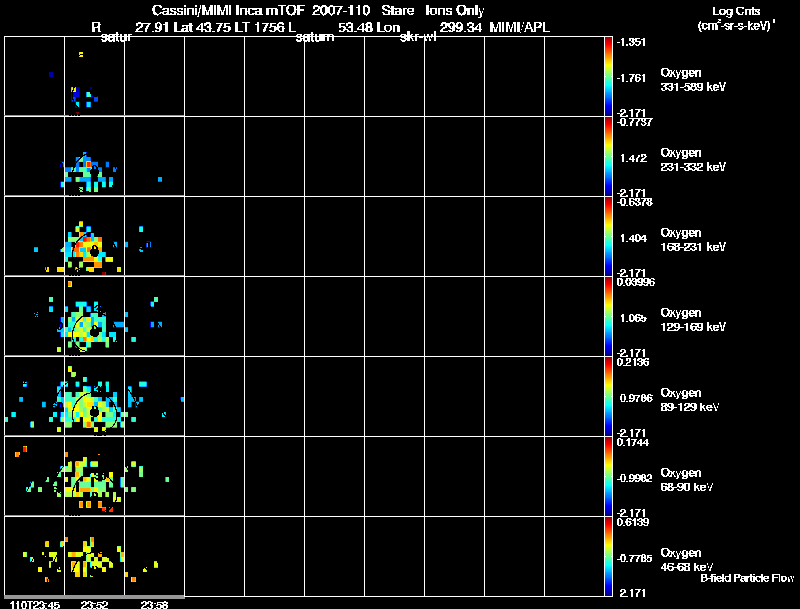Click the 23:58 time axis label
Image resolution: width=800 pixels, height=609 pixels.
[154, 605]
